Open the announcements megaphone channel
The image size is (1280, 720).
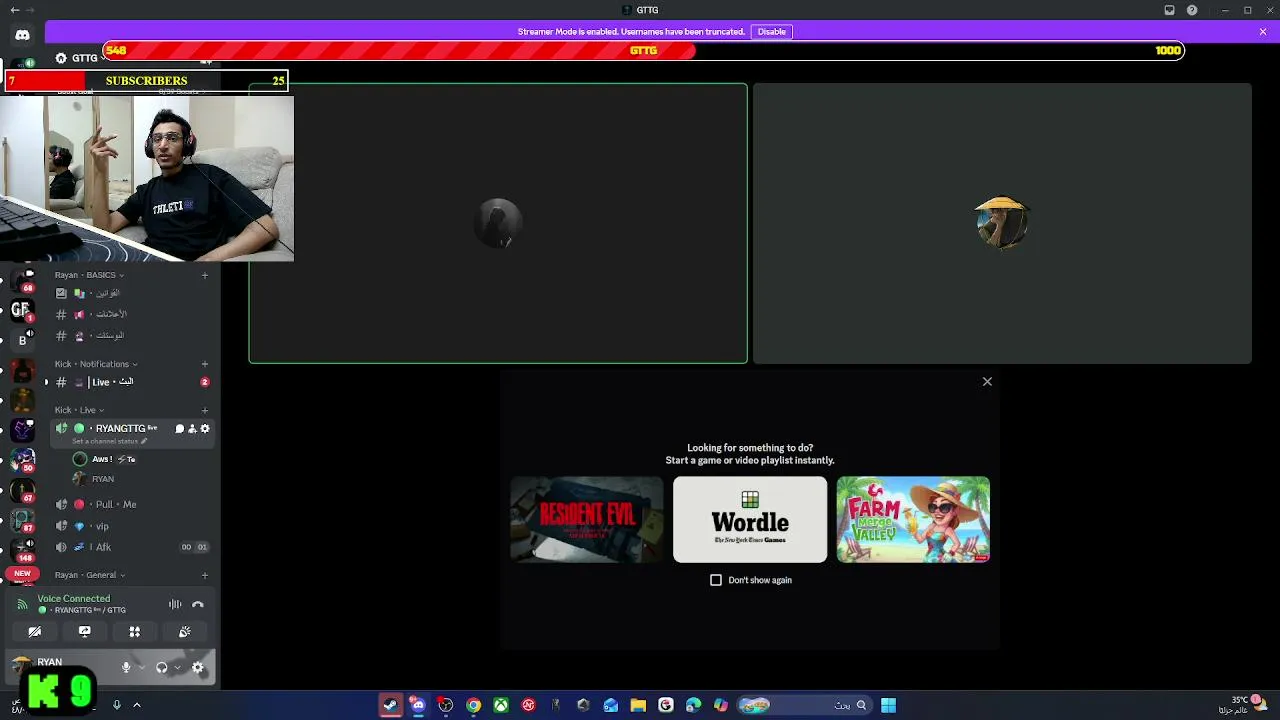(132, 314)
